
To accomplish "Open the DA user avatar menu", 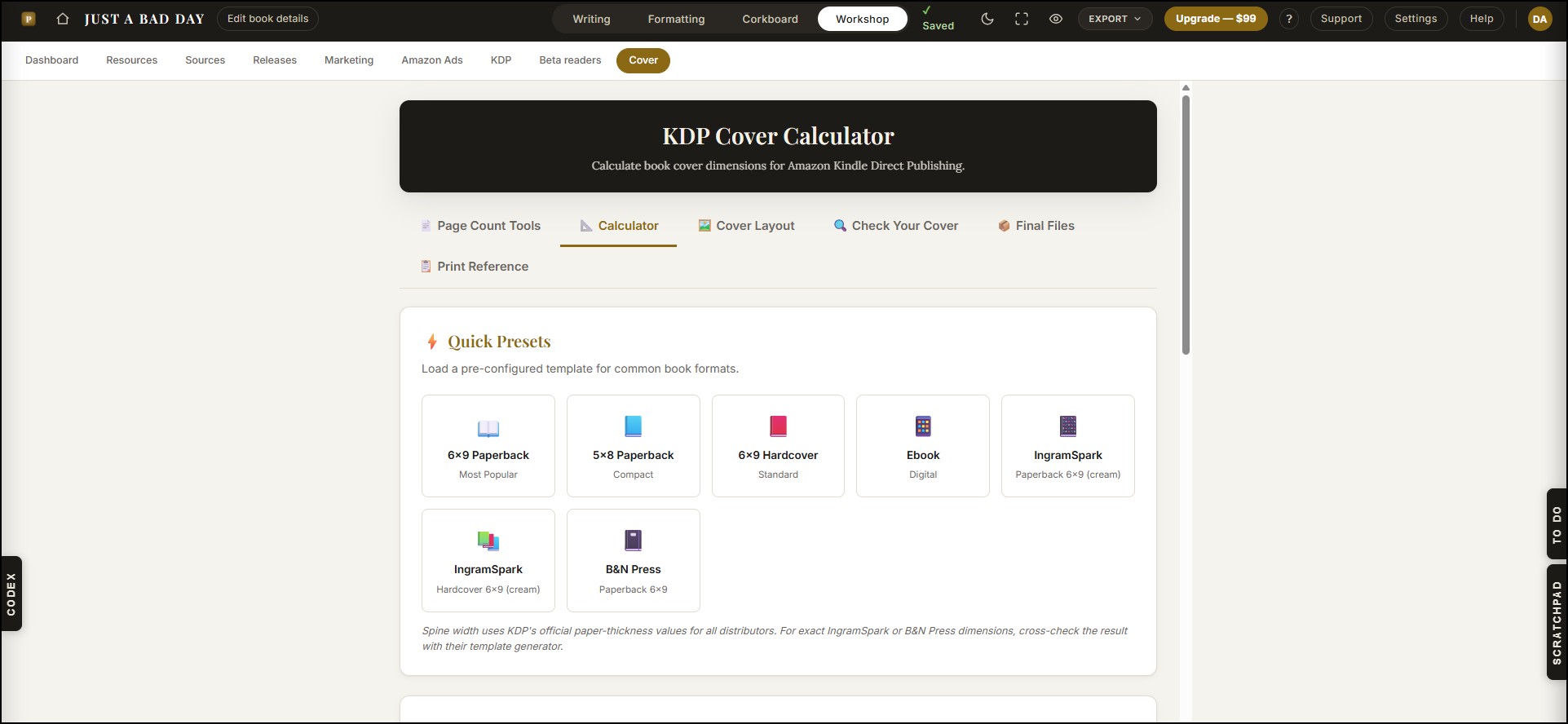I will (1539, 19).
